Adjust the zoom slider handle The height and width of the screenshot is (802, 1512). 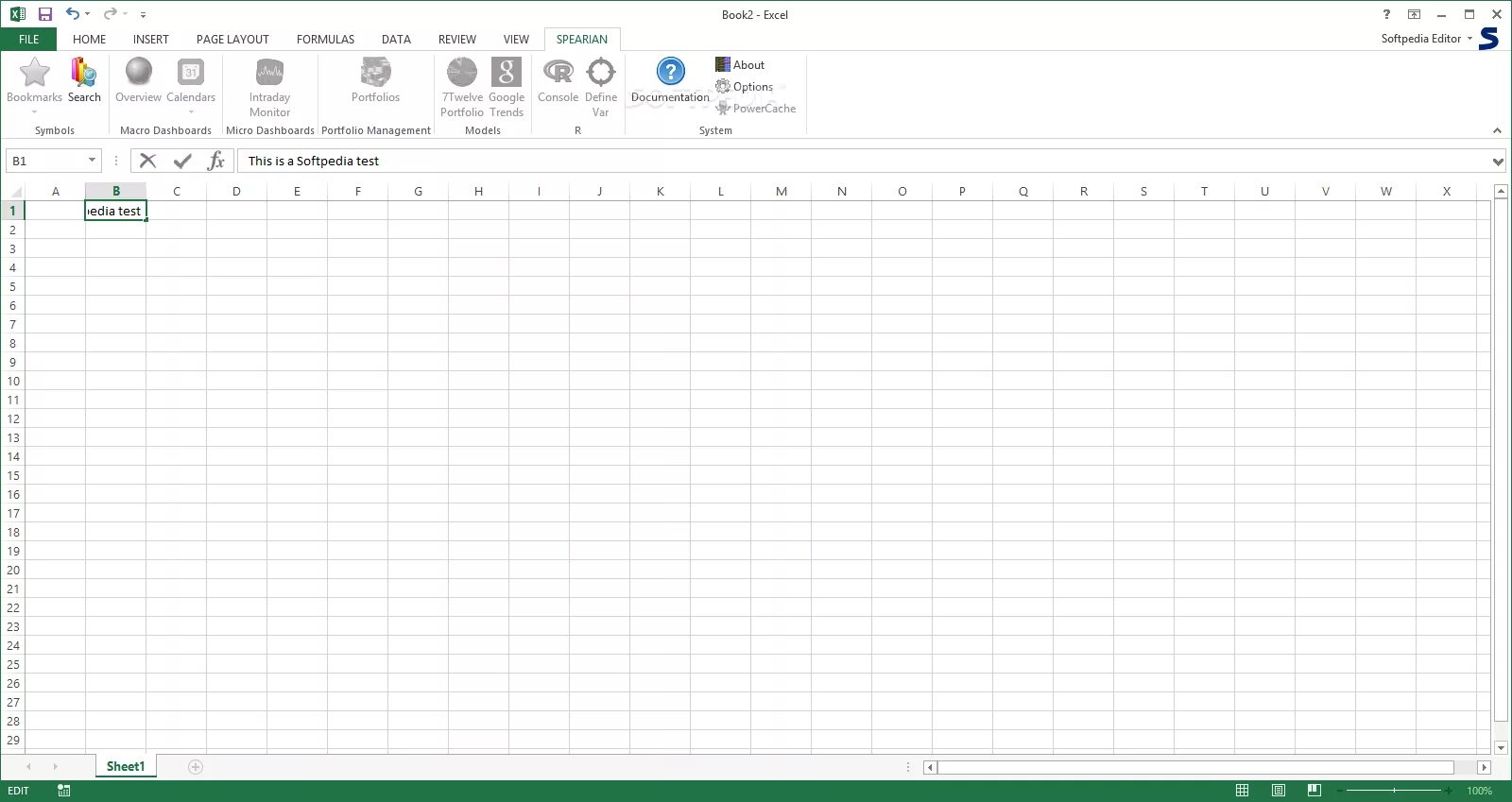coord(1394,791)
